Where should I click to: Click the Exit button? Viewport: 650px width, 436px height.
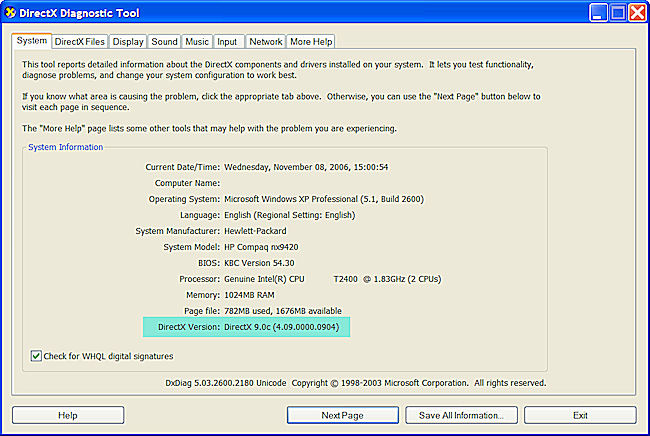click(580, 415)
